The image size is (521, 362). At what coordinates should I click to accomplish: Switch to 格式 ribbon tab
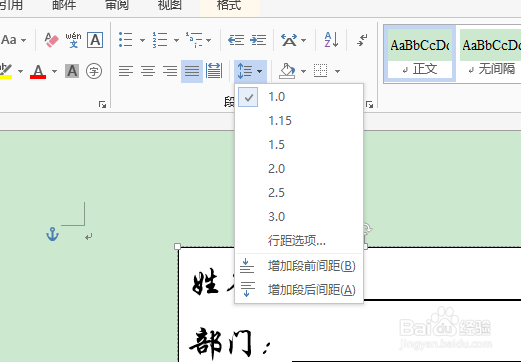click(x=229, y=6)
